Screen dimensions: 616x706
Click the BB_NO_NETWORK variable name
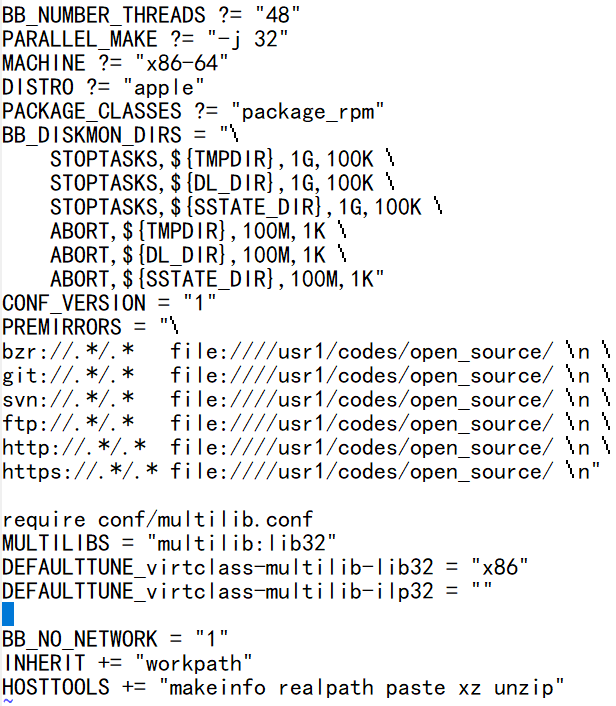[80, 639]
